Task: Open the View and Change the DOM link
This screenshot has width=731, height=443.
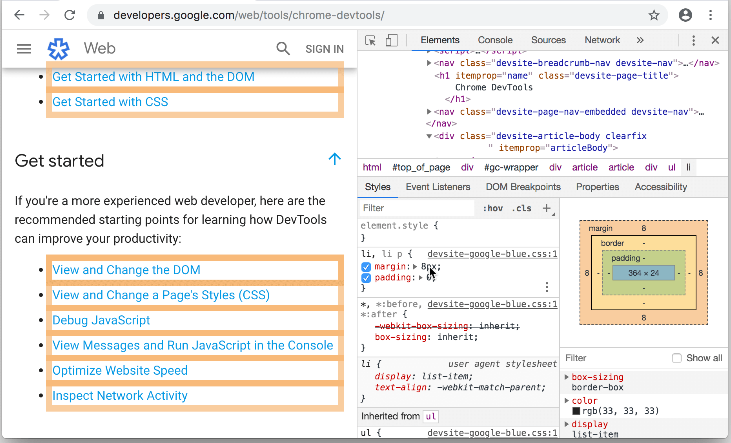Action: point(126,270)
